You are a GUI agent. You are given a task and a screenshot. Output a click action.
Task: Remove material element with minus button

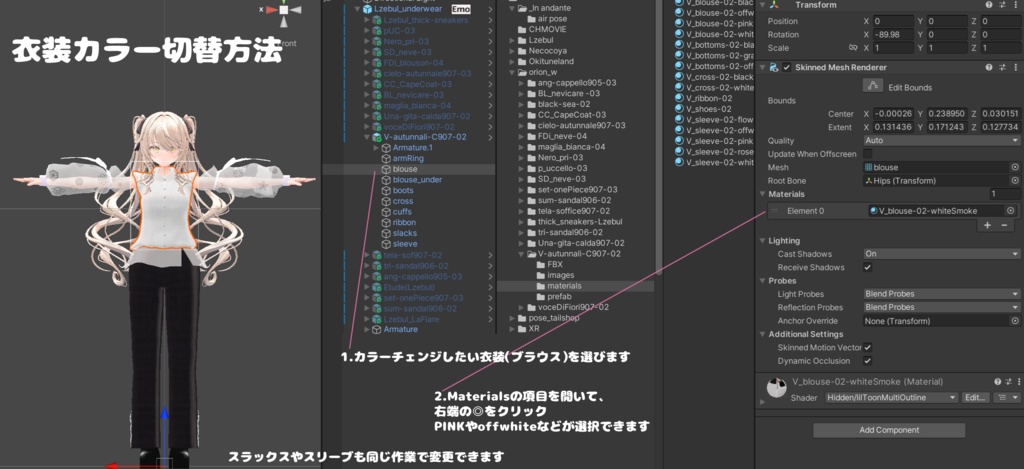[1004, 225]
